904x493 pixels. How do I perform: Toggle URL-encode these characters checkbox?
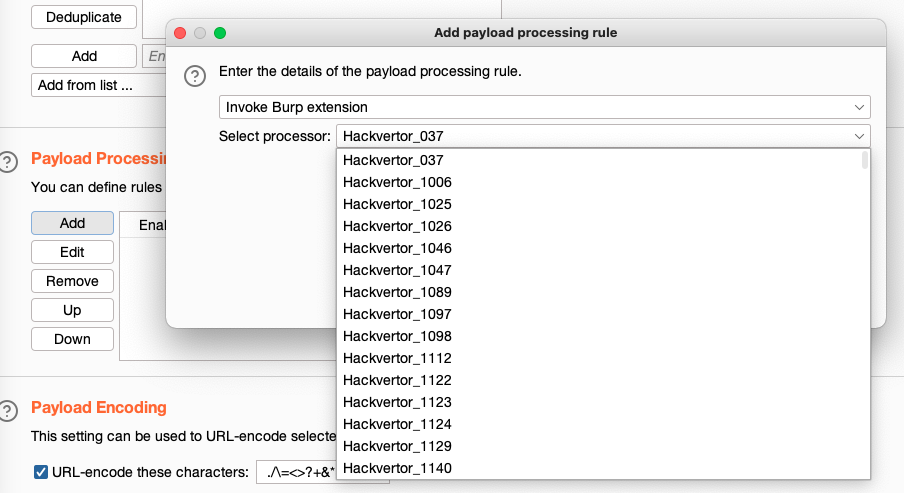41,472
